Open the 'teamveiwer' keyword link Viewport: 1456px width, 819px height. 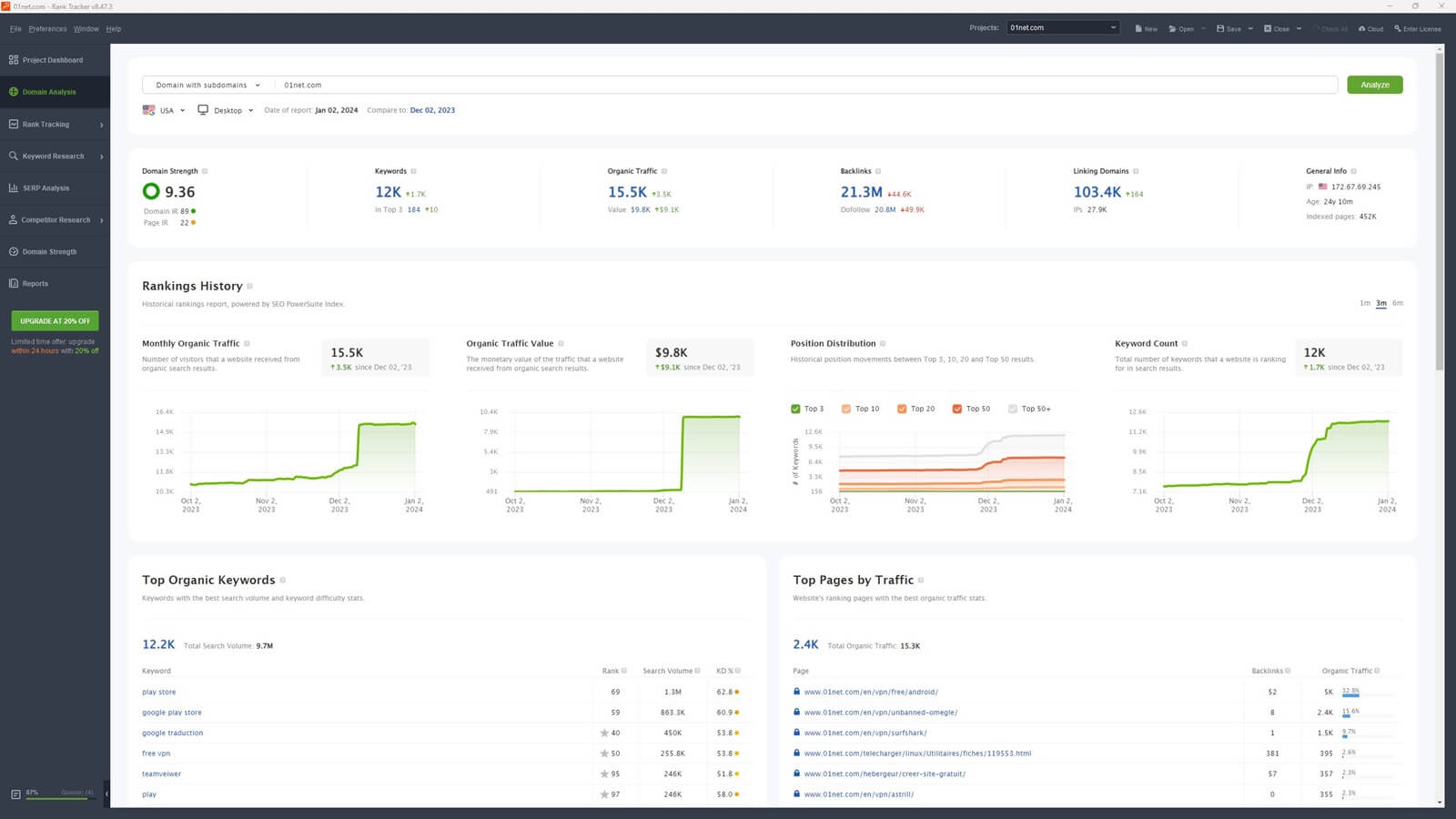pyautogui.click(x=161, y=773)
